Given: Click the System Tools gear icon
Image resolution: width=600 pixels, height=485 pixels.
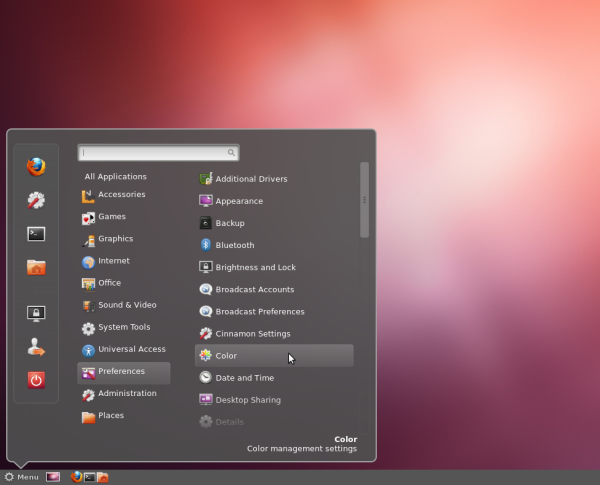Looking at the screenshot, I should click(x=88, y=329).
